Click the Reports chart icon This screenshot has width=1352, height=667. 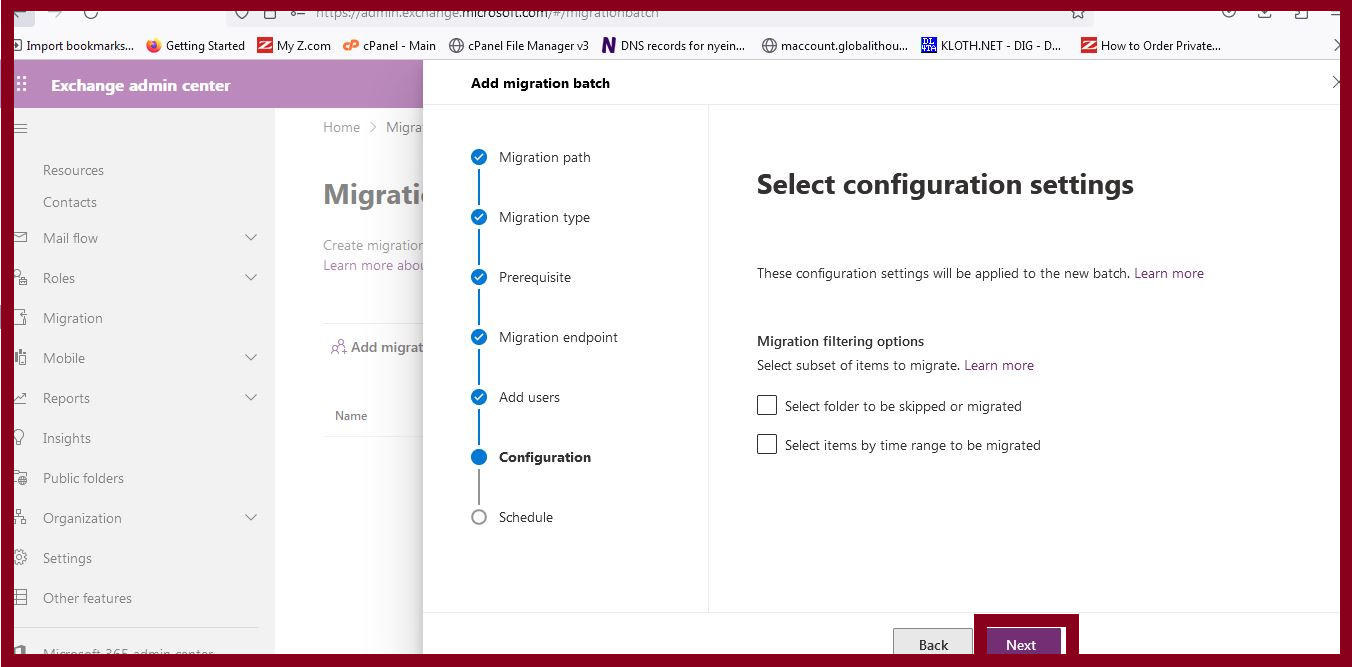(20, 398)
